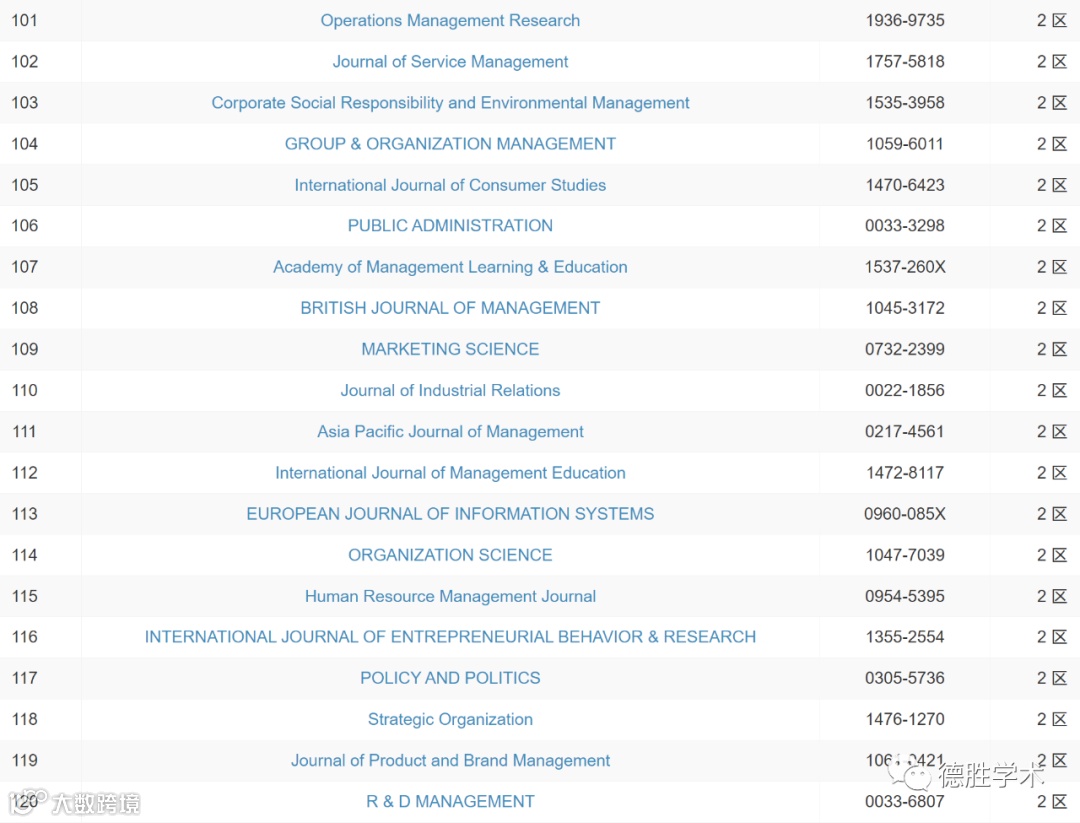Open International Journal of Consumer Studies
This screenshot has height=823, width=1080.
pyautogui.click(x=450, y=185)
